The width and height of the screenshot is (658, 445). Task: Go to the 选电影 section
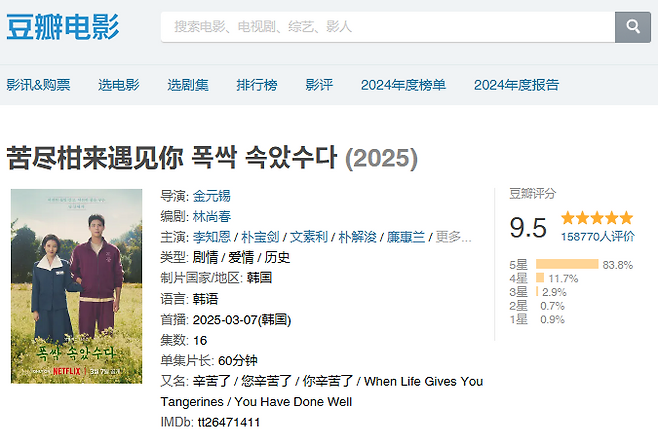pyautogui.click(x=119, y=85)
